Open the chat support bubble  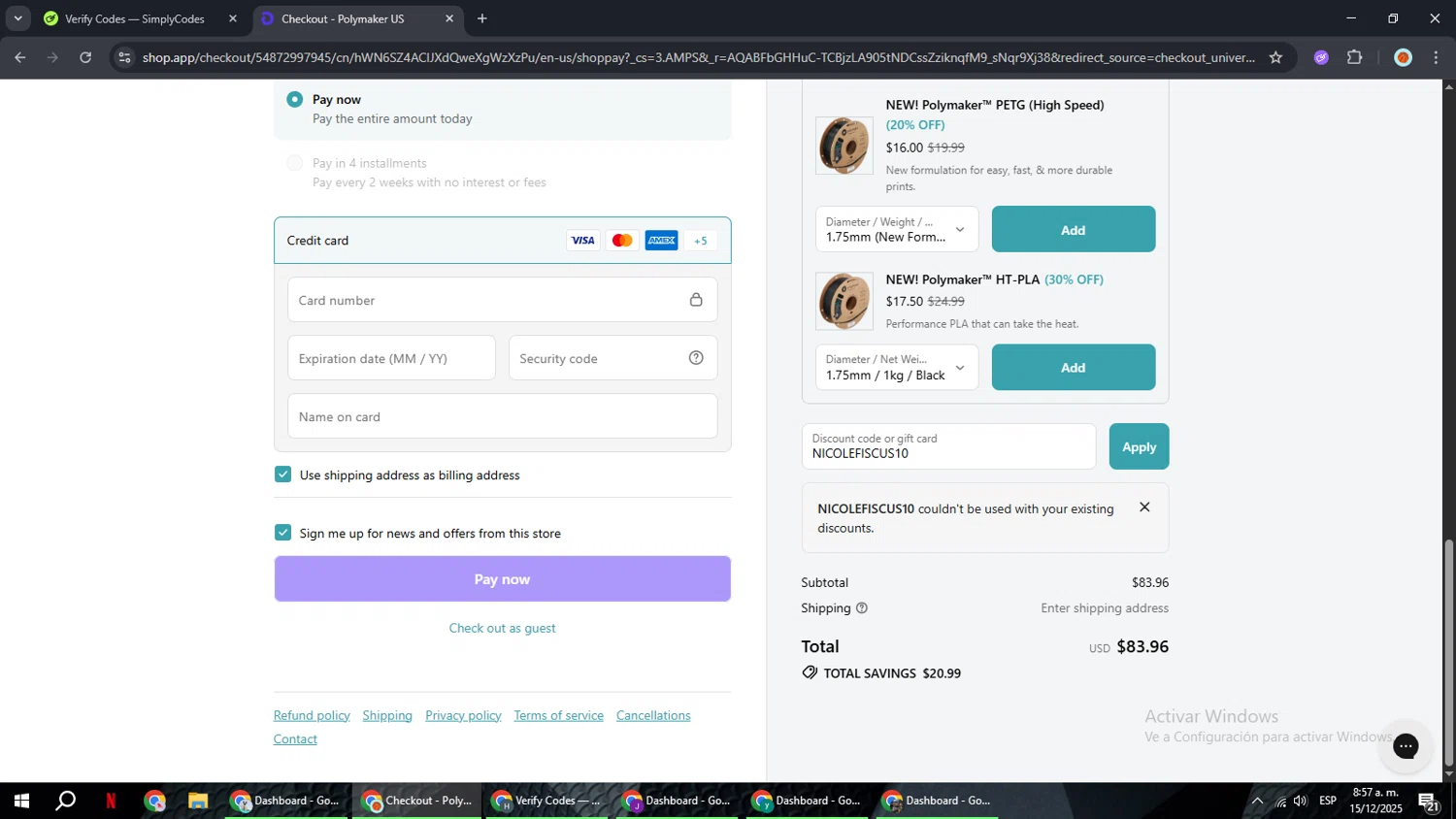click(1406, 746)
